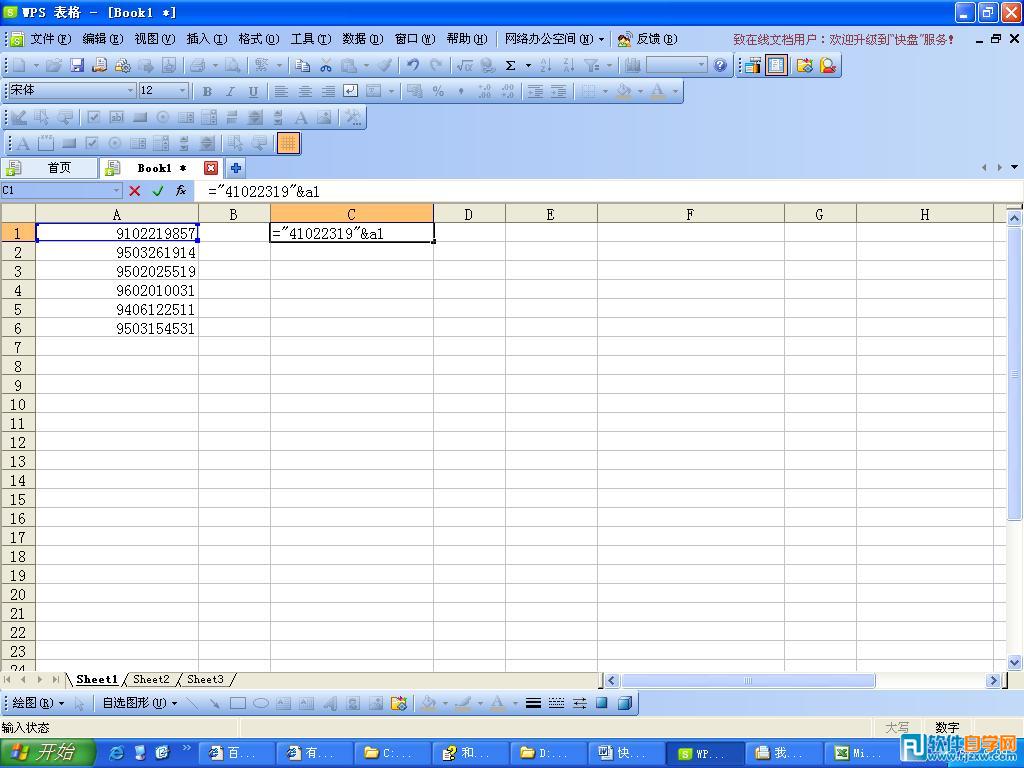The height and width of the screenshot is (768, 1024).
Task: Click the Save icon in the toolbar
Action: coord(77,65)
